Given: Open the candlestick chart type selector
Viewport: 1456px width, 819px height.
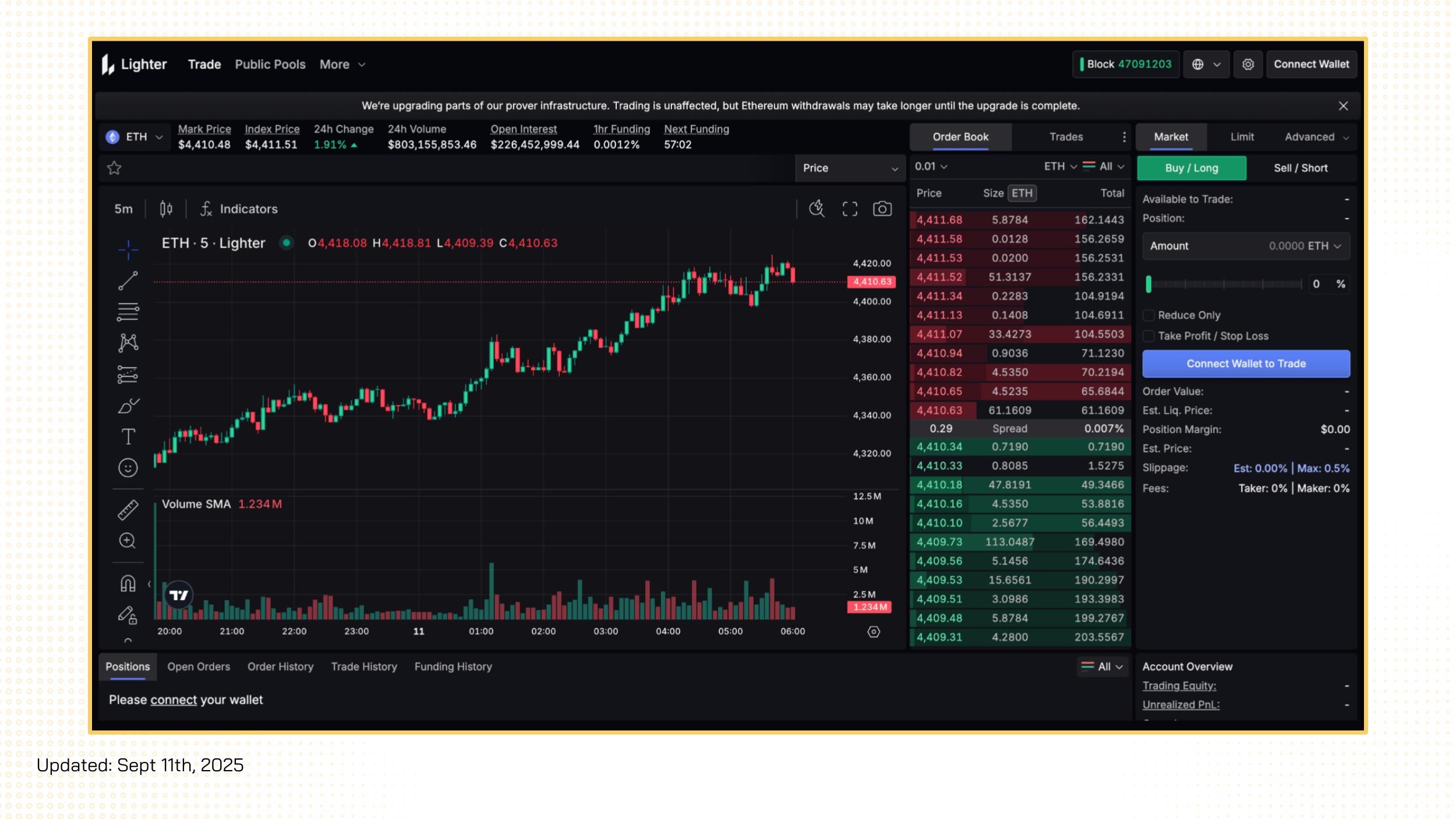Looking at the screenshot, I should [x=166, y=209].
